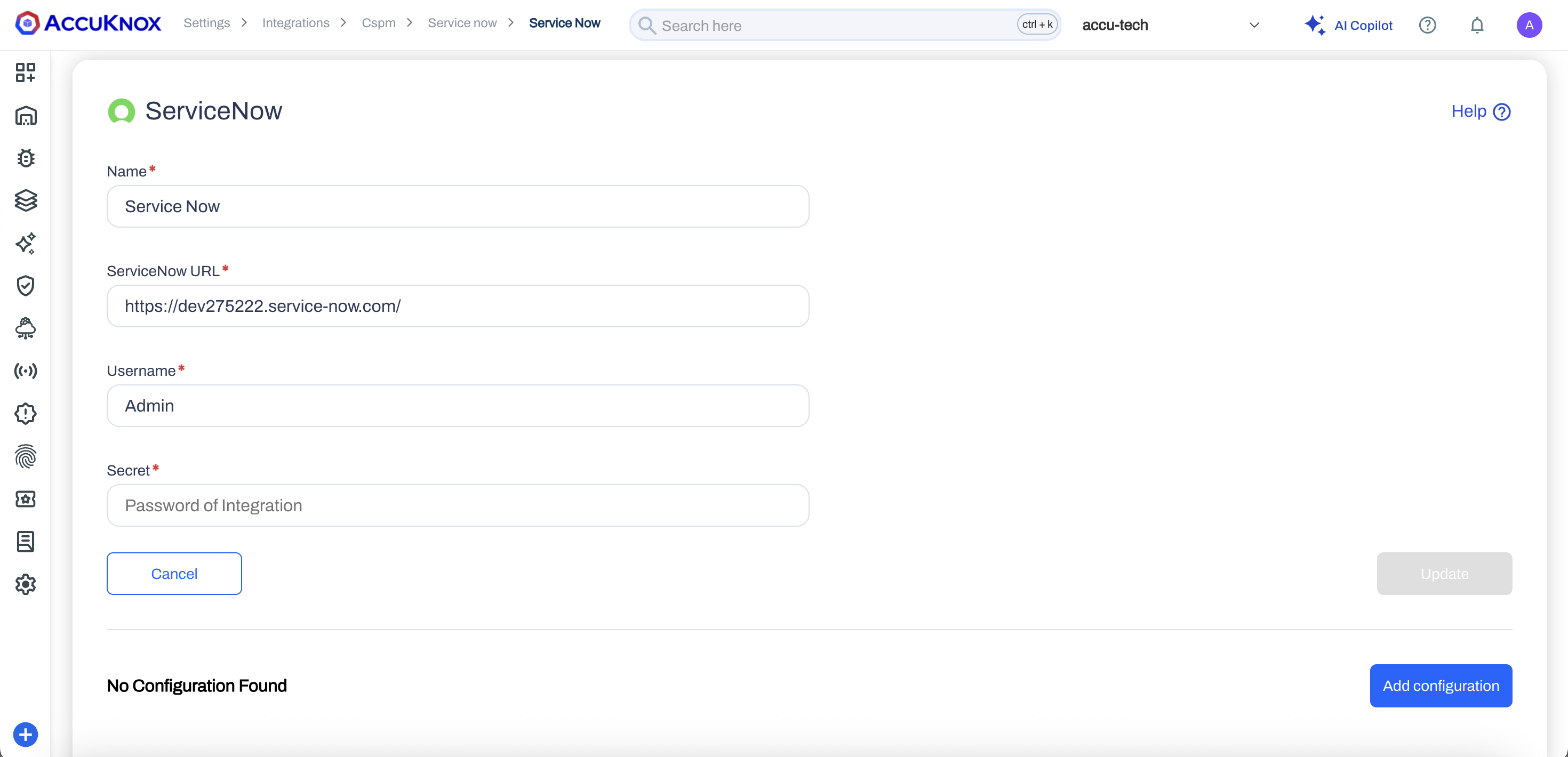Select the layers inventory icon in sidebar
The height and width of the screenshot is (757, 1568).
pyautogui.click(x=26, y=200)
